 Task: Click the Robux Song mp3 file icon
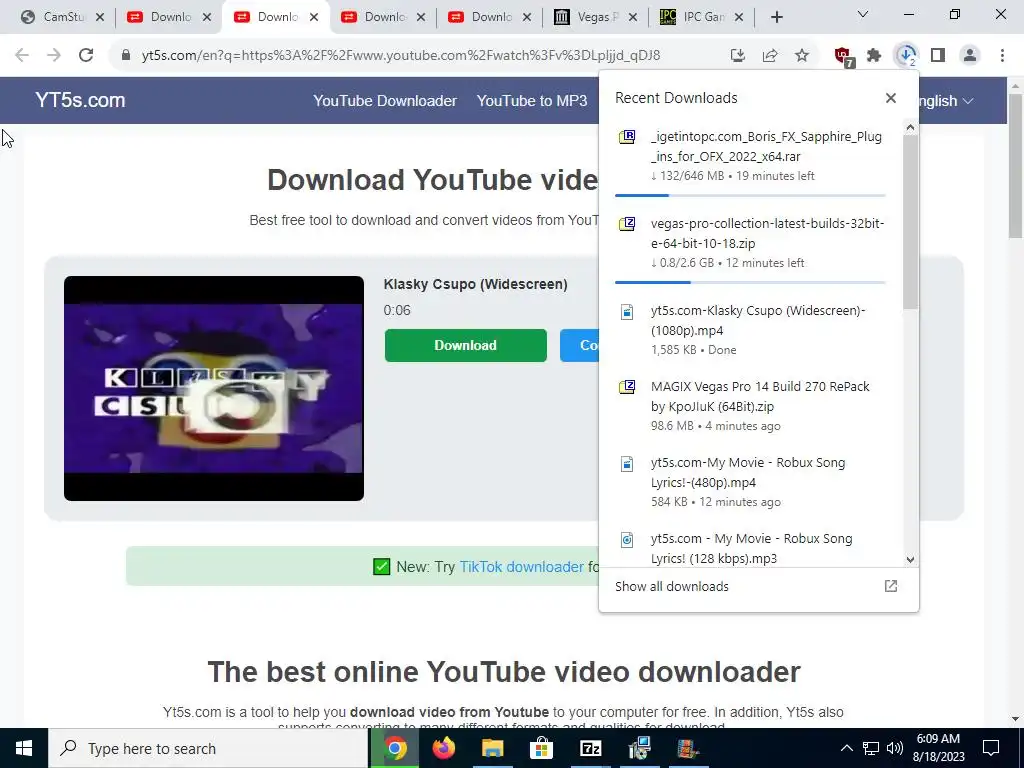[x=627, y=539]
